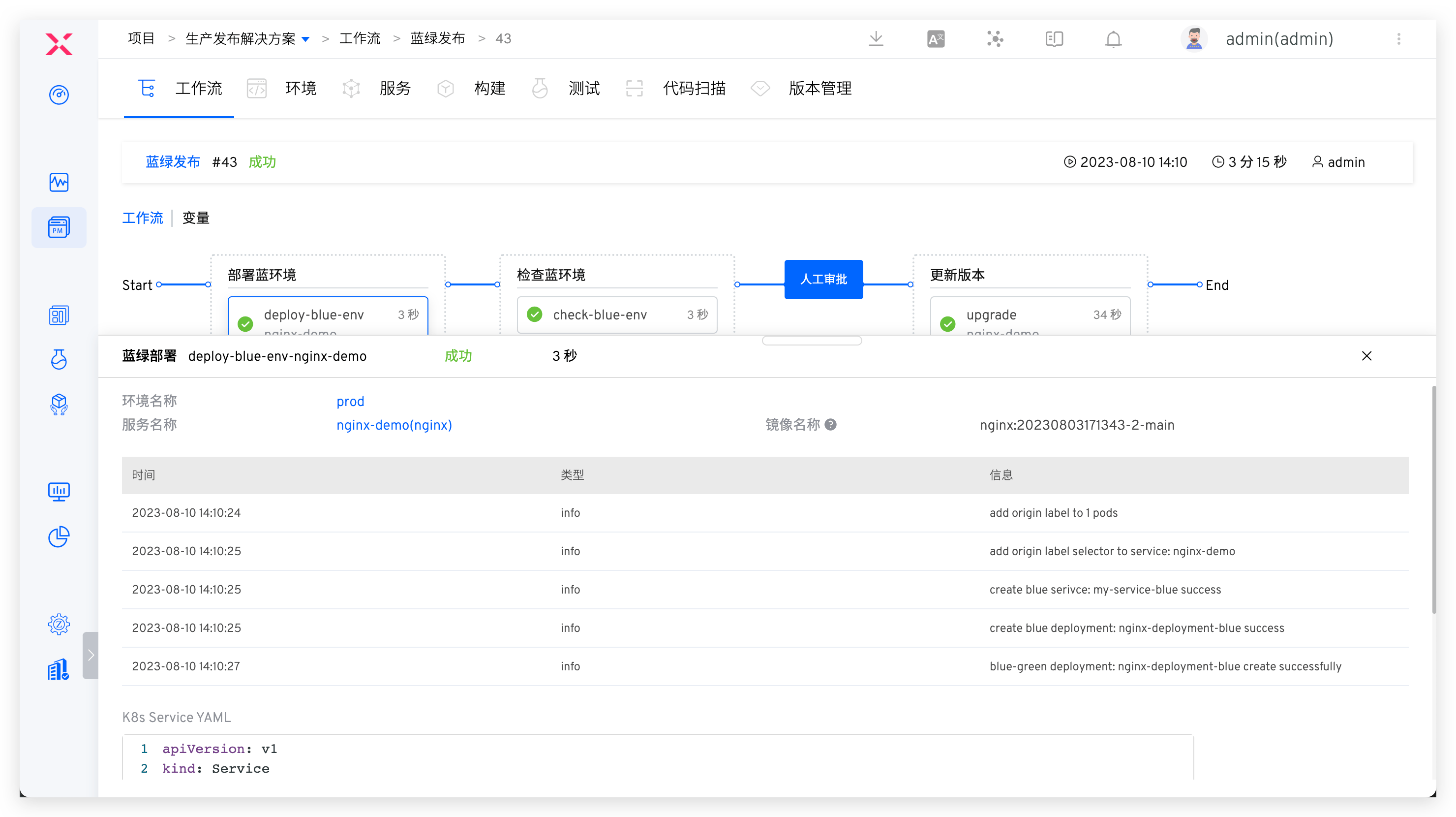
Task: Switch to the 变量 sub-tab
Action: (196, 218)
